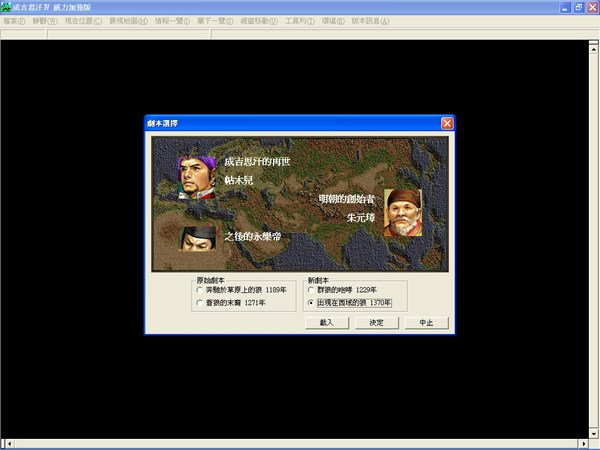Click the horizontal scrollbar right arrow
This screenshot has height=450, width=600.
584,444
